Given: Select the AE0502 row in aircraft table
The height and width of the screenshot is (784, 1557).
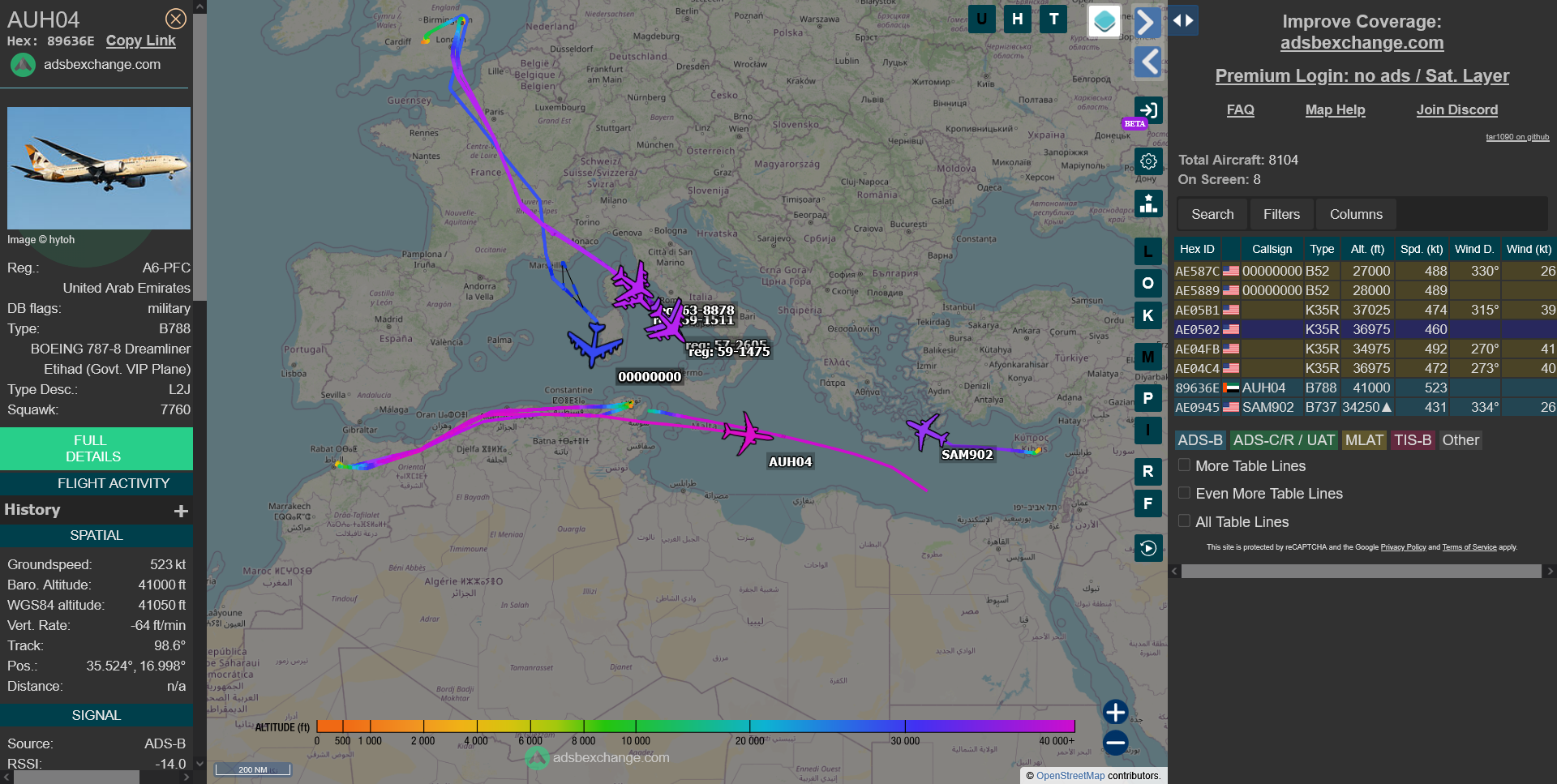Looking at the screenshot, I should (1365, 329).
